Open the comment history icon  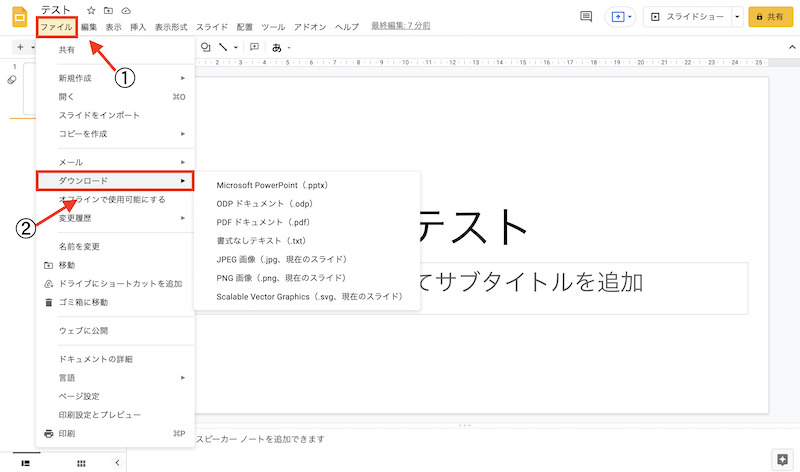[x=586, y=17]
